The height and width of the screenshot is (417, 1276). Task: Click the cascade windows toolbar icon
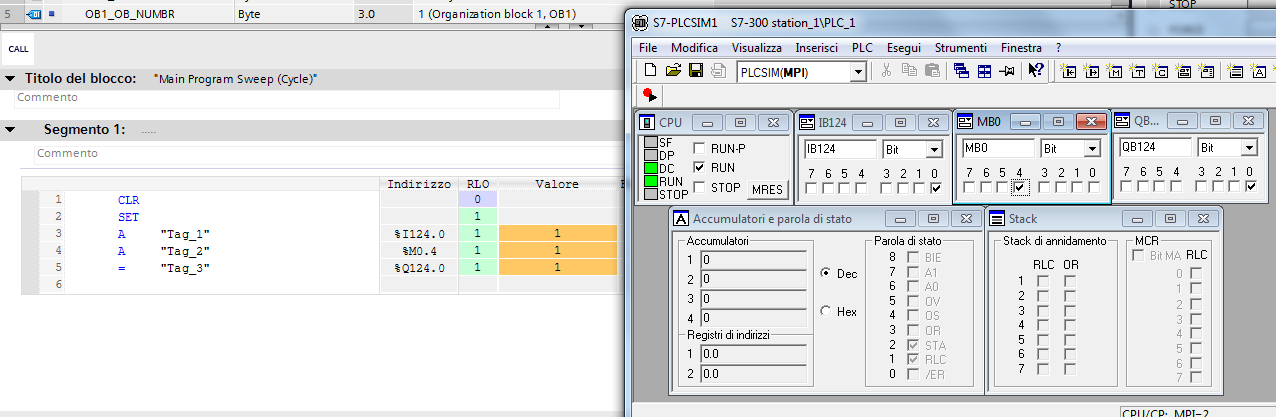[962, 71]
